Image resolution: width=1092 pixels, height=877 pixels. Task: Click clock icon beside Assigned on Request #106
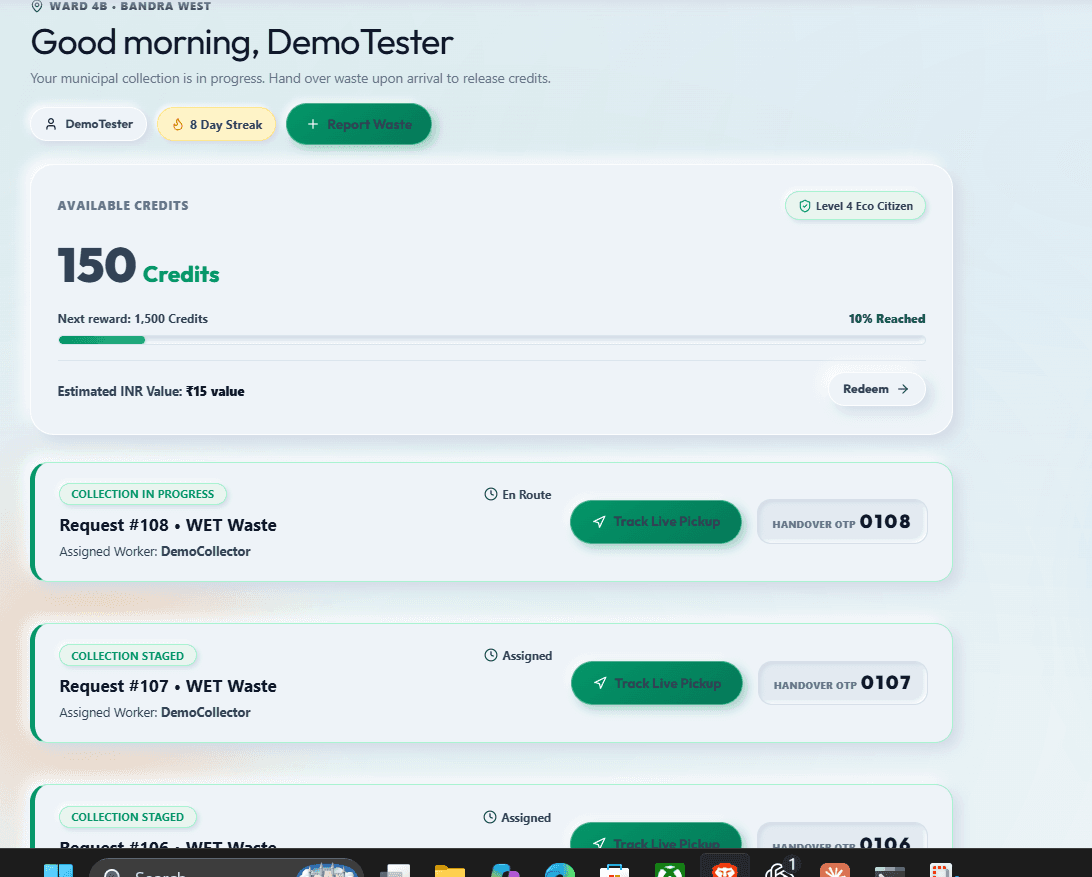490,817
